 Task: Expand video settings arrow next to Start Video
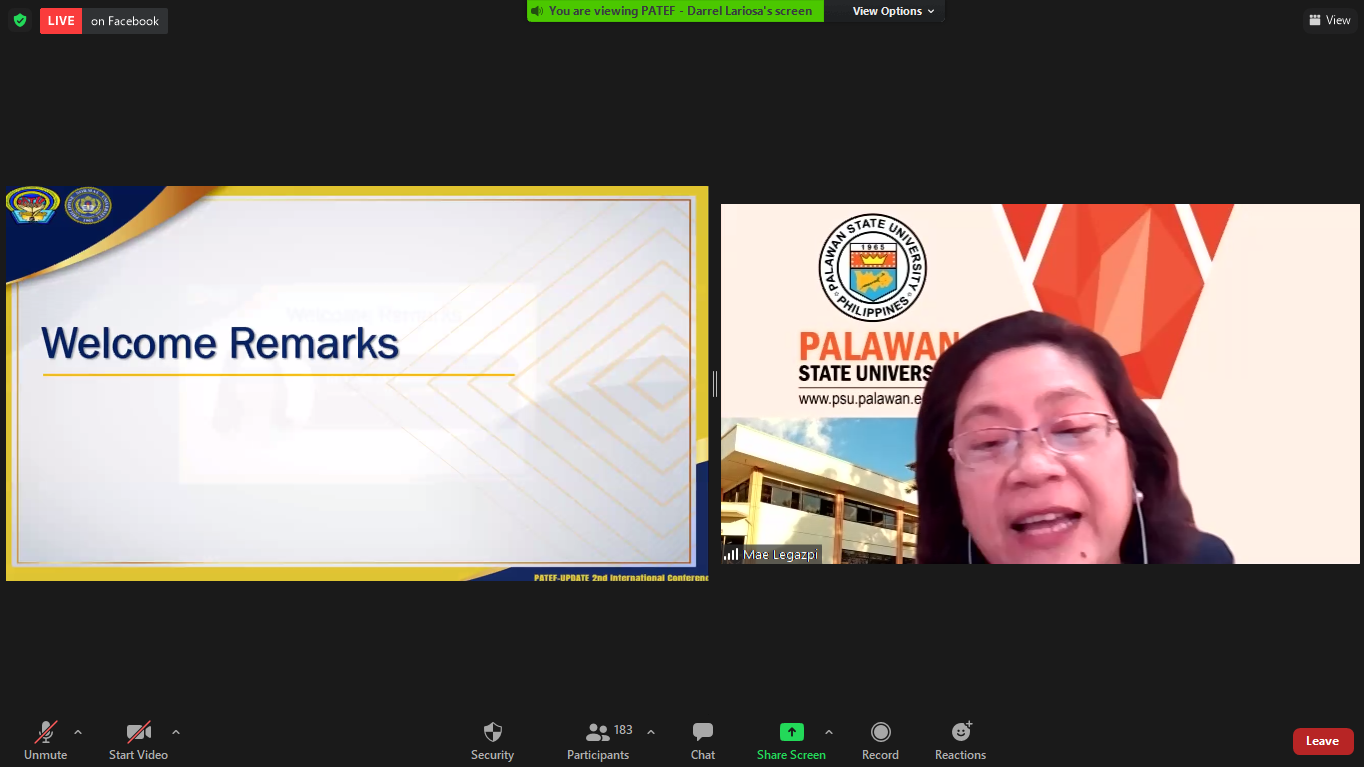[176, 732]
